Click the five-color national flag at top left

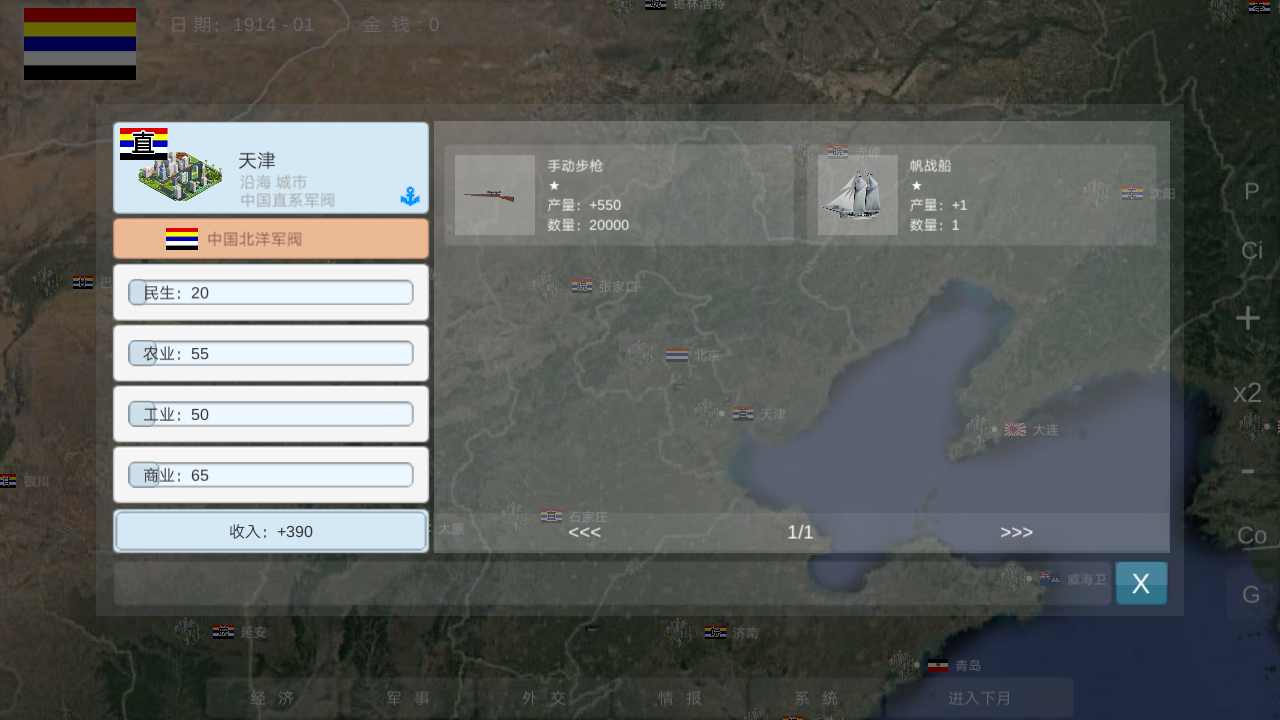(x=80, y=44)
